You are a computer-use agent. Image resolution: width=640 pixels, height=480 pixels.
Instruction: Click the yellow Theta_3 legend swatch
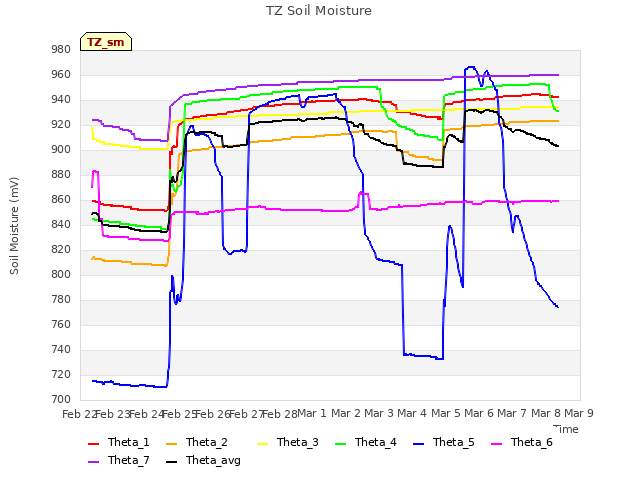tap(262, 444)
